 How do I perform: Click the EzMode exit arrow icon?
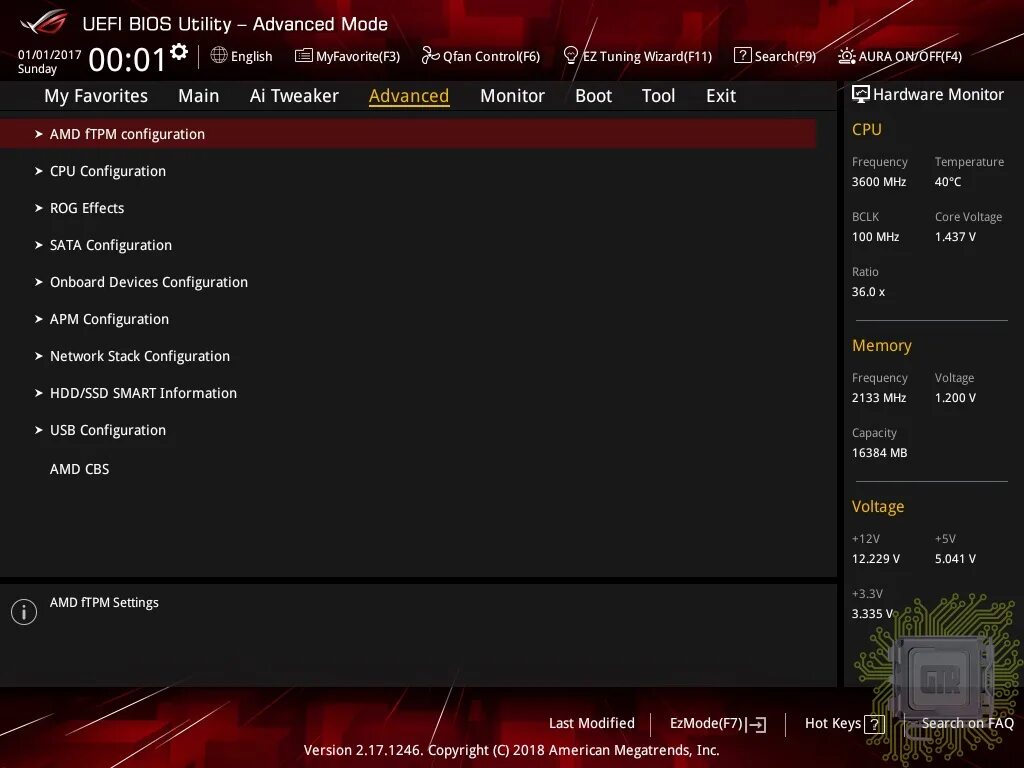tap(756, 724)
